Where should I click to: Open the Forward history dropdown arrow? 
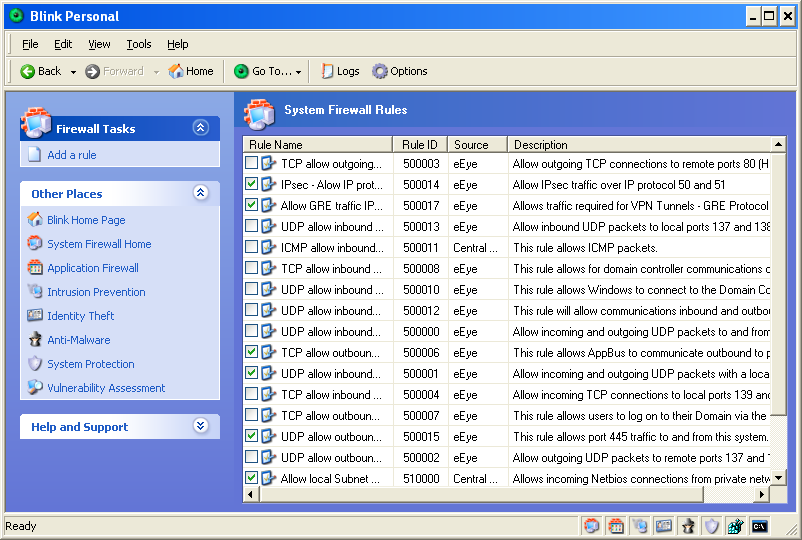pos(156,72)
